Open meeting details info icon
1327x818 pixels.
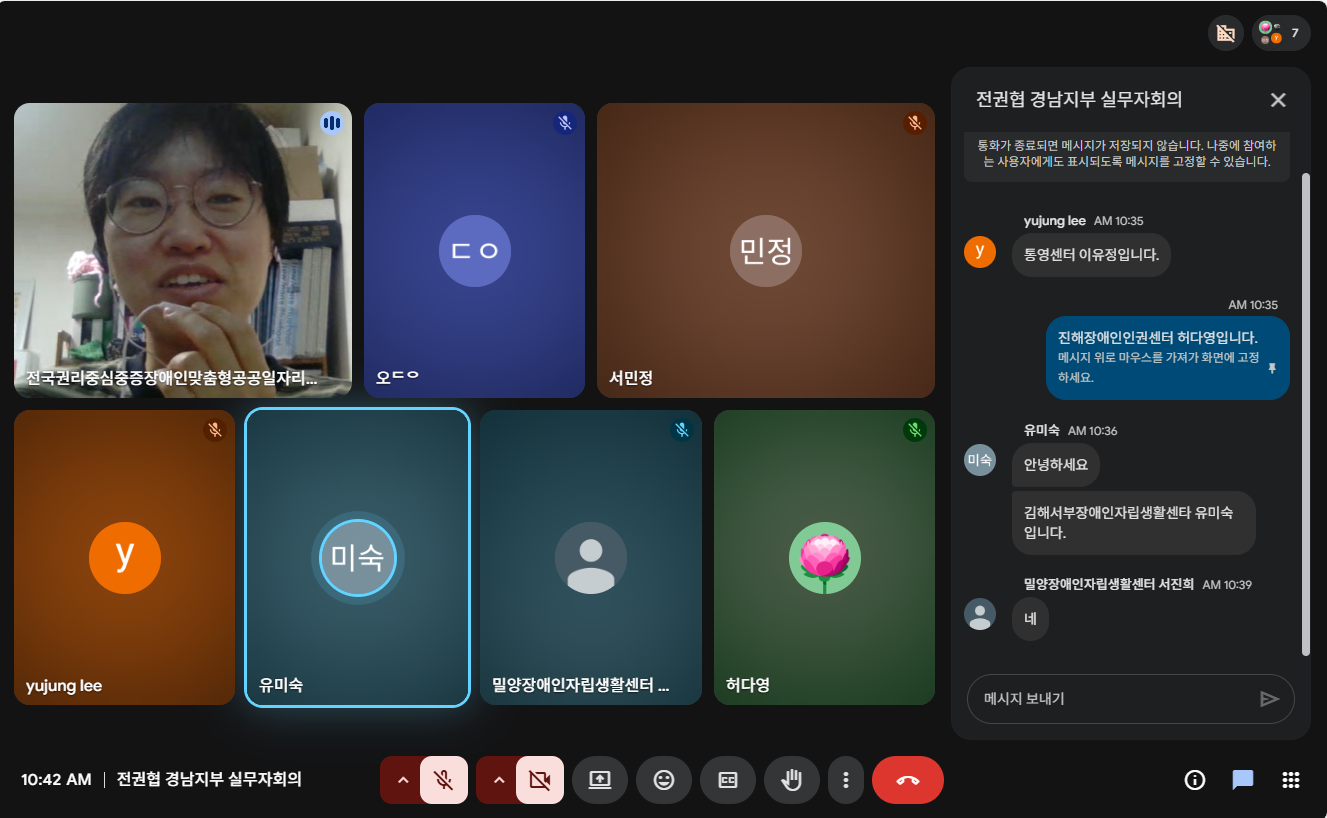pos(1194,780)
